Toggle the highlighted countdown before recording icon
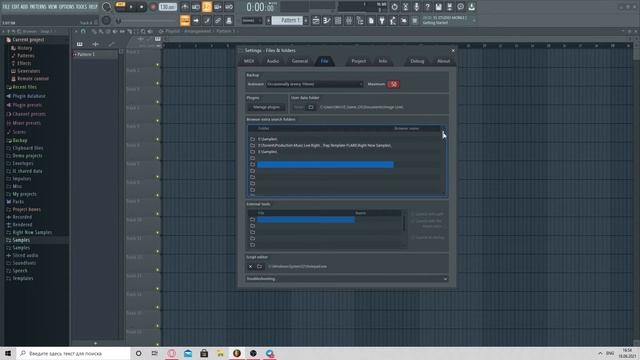Screen dimensions: 640x360 click(207, 7)
